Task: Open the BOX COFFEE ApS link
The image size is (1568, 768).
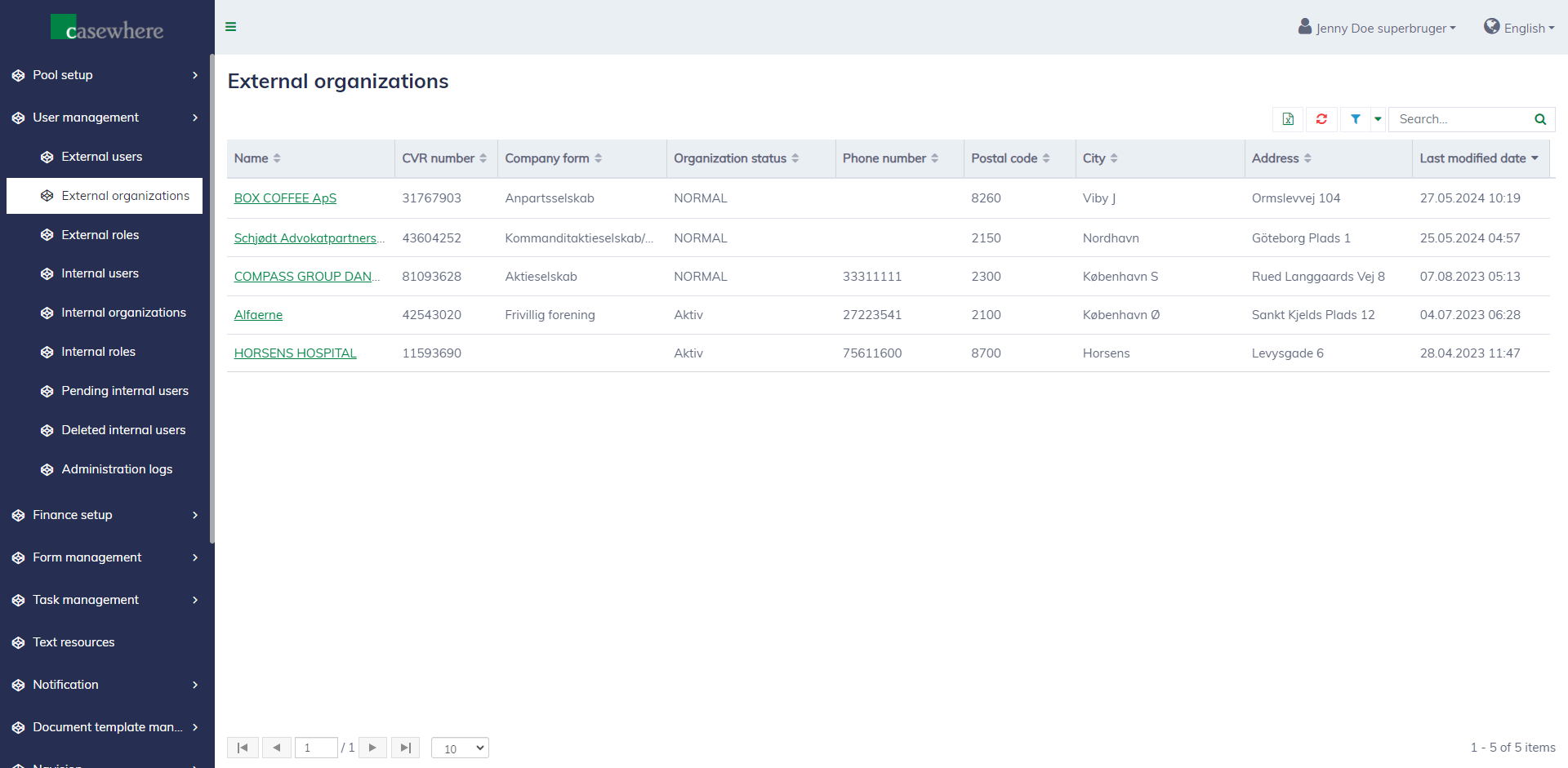Action: [285, 198]
